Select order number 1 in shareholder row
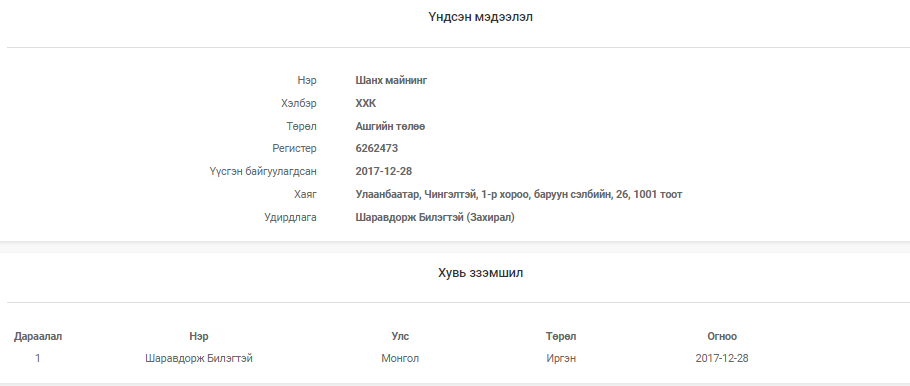 [38, 358]
